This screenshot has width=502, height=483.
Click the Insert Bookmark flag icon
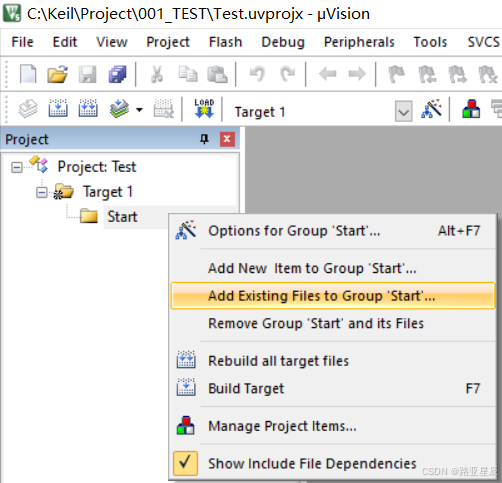(x=397, y=74)
